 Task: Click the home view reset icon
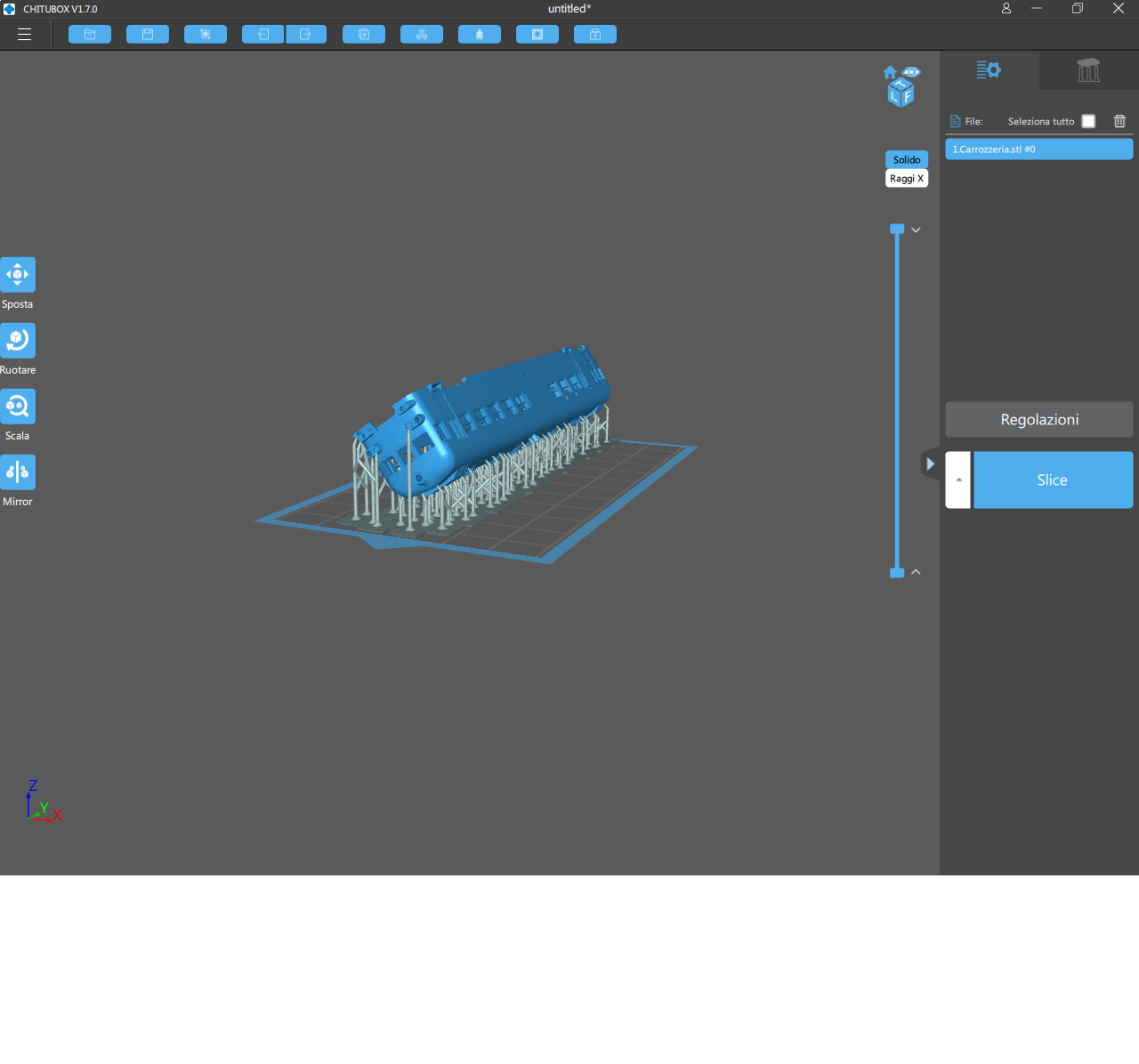(890, 73)
